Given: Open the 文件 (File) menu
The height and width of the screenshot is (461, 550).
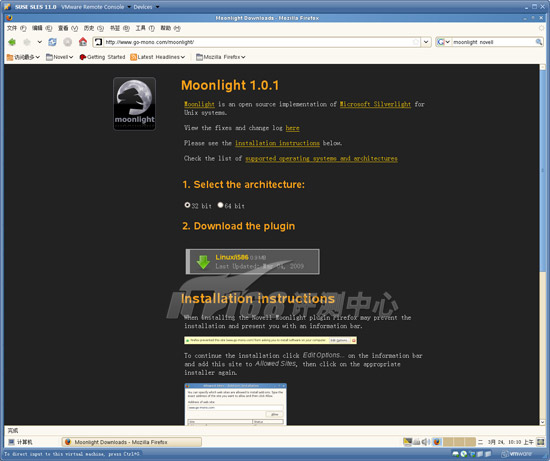Looking at the screenshot, I should (16, 28).
